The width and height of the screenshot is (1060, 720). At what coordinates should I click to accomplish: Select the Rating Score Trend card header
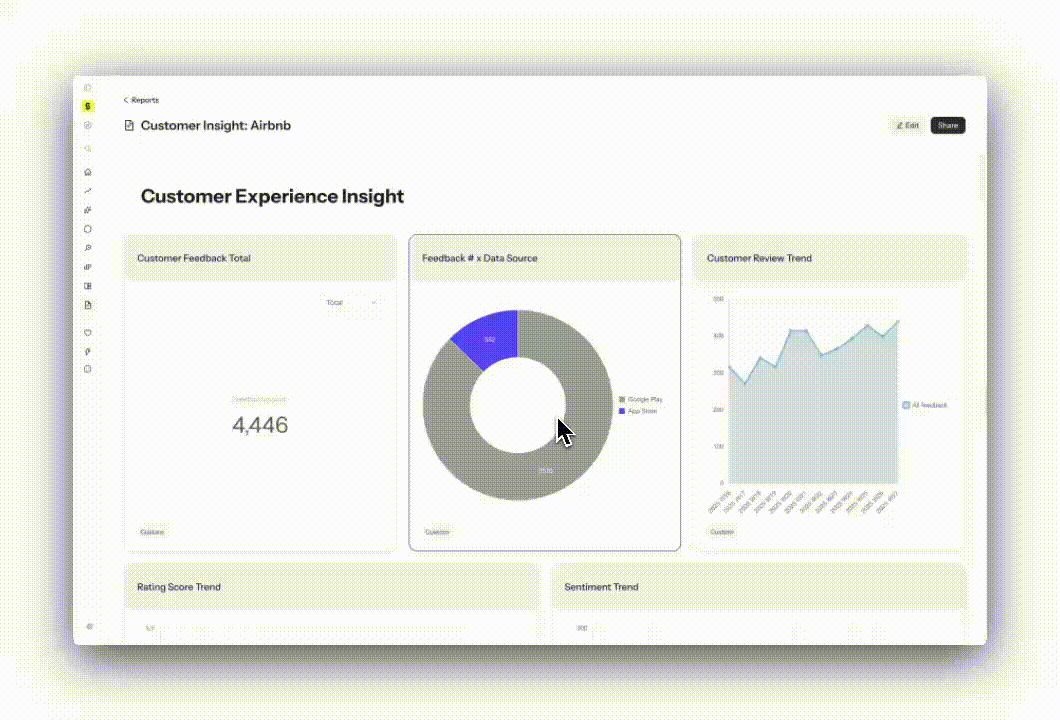click(332, 587)
